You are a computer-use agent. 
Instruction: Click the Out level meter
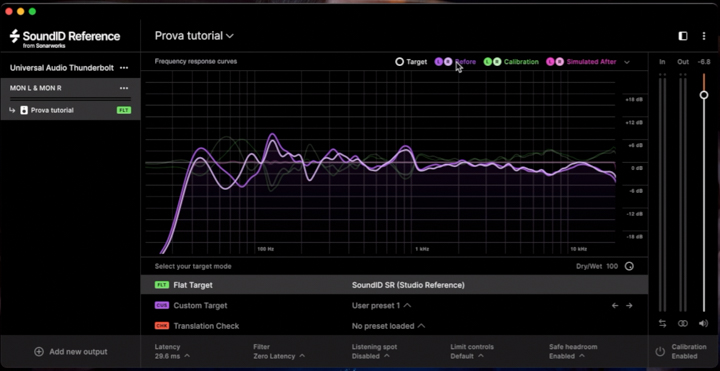coord(683,193)
